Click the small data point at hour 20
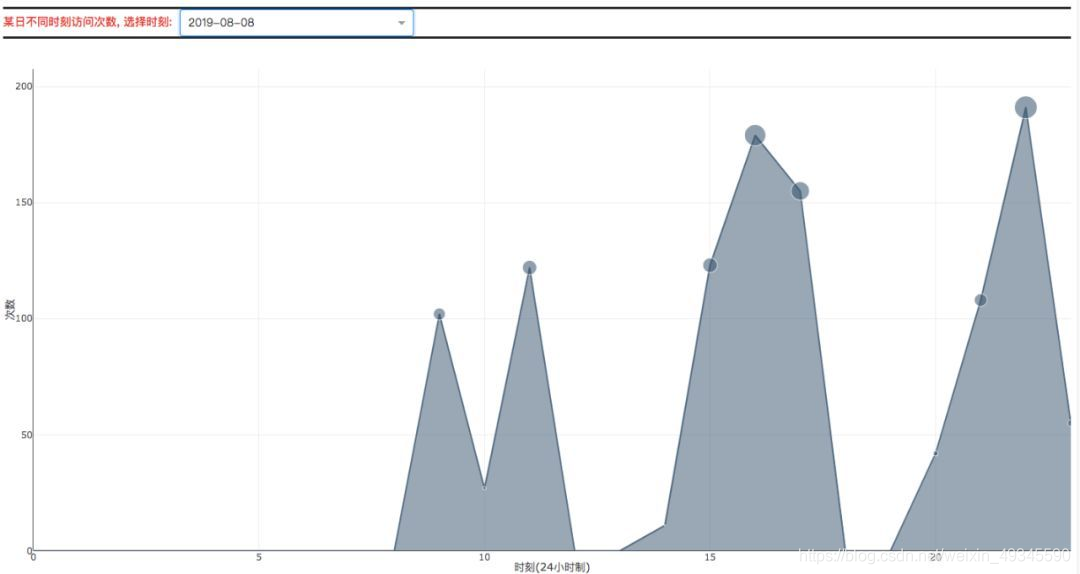Image resolution: width=1080 pixels, height=574 pixels. 935,453
